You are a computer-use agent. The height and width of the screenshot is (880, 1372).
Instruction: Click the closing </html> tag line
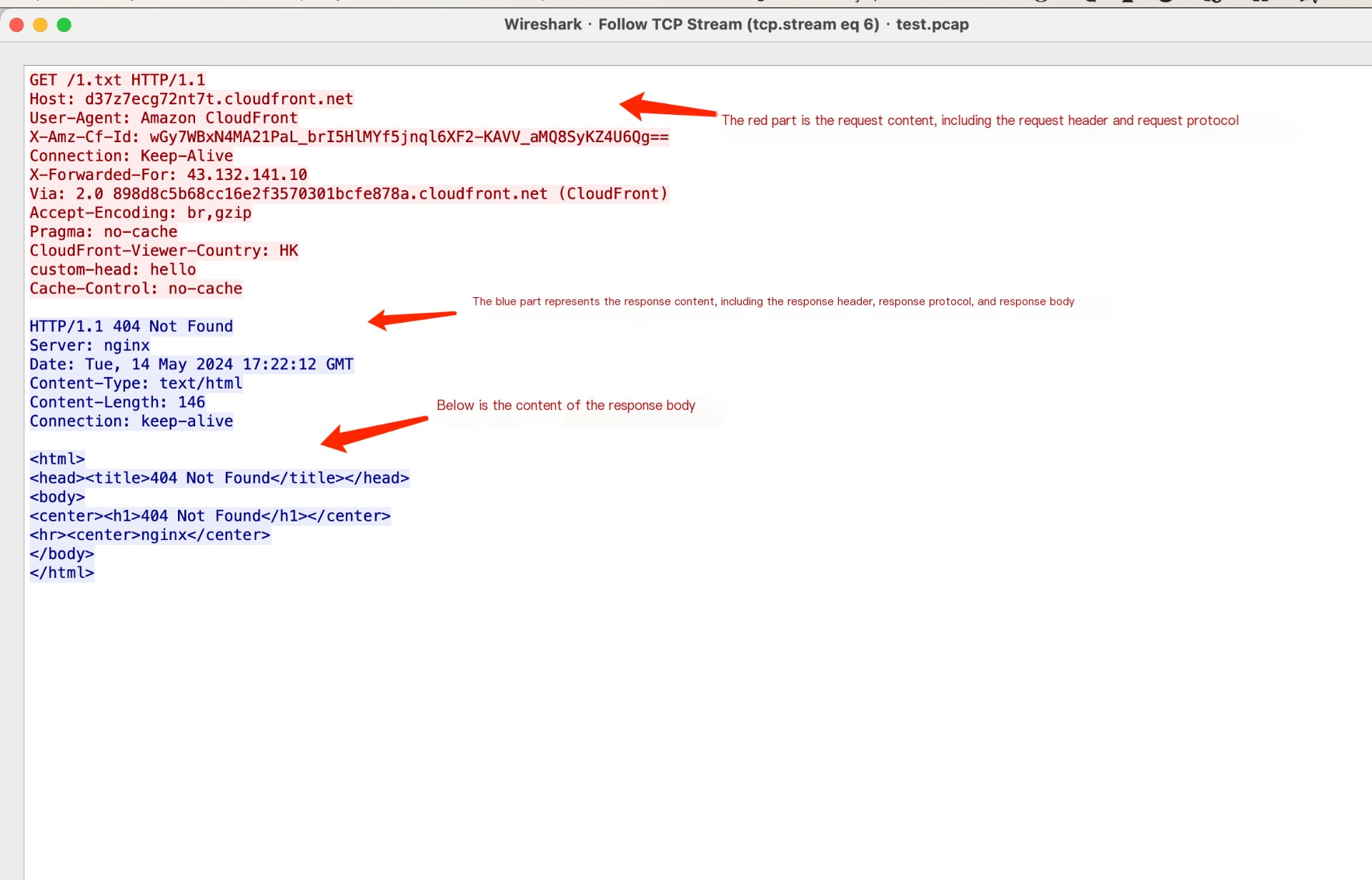point(61,573)
